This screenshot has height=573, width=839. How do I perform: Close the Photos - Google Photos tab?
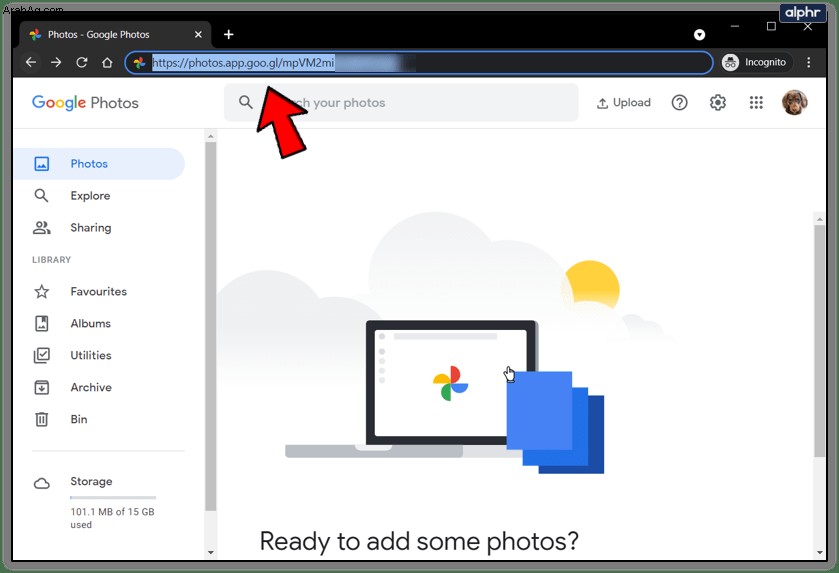coord(198,34)
